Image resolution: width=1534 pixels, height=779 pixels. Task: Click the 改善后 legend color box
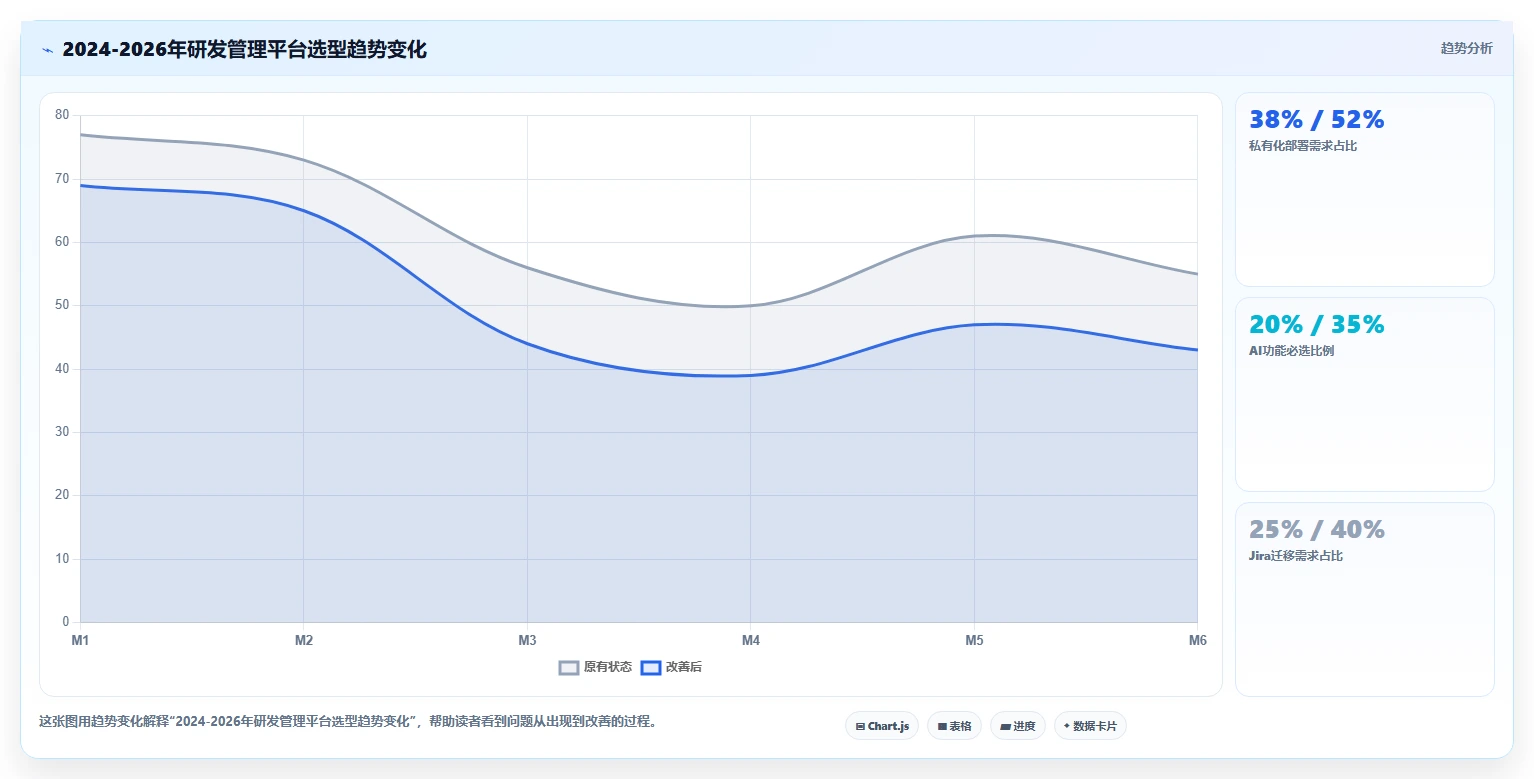click(x=651, y=667)
